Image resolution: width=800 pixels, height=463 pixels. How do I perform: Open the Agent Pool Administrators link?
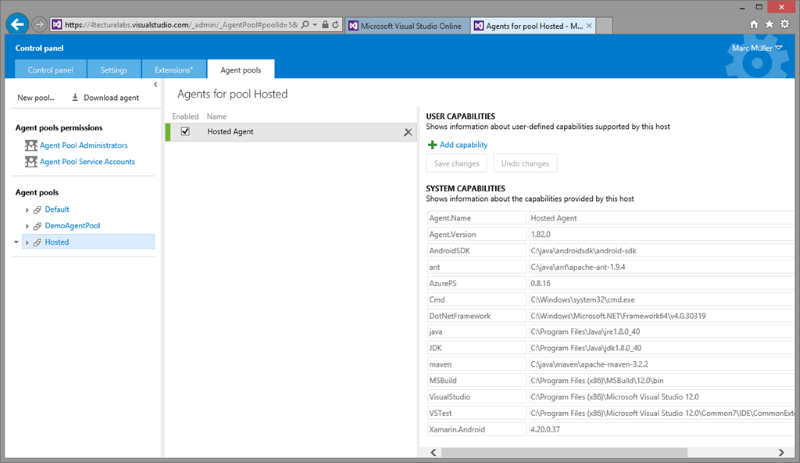point(84,145)
